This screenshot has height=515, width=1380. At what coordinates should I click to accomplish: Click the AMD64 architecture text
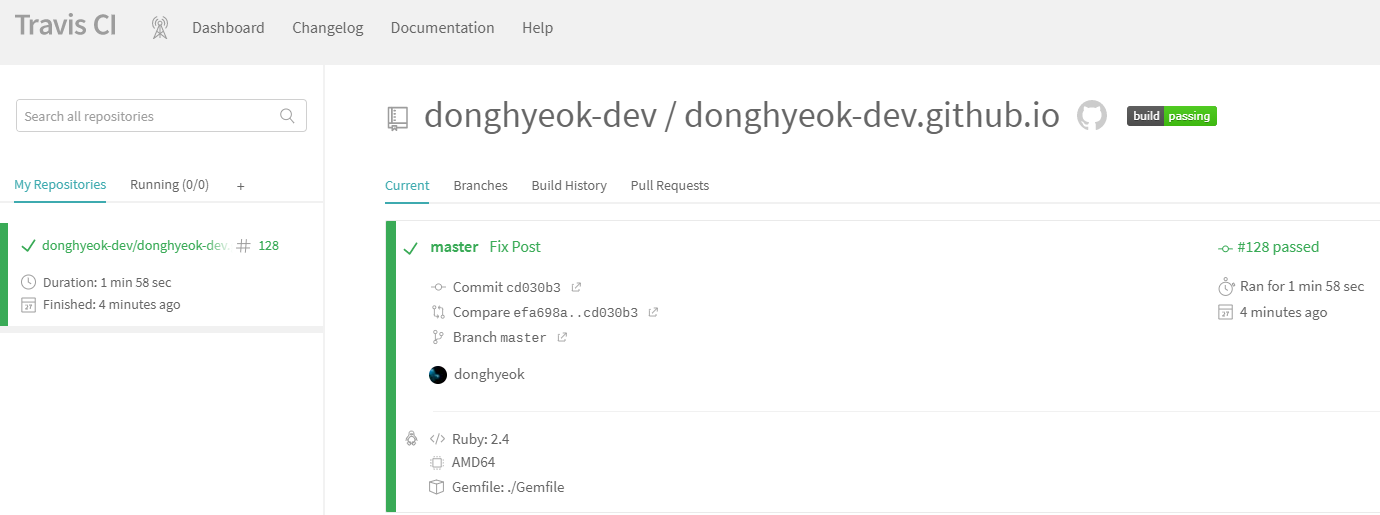coord(473,462)
